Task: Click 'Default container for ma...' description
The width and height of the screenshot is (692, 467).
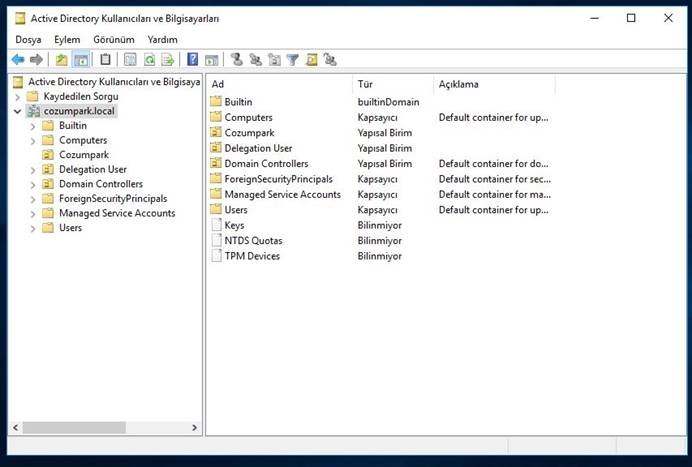Action: [x=494, y=194]
